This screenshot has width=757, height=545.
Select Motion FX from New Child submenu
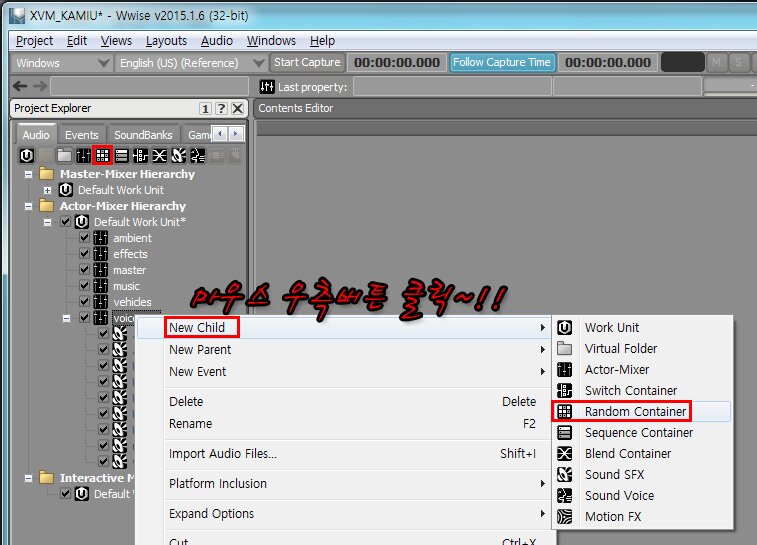pos(642,517)
